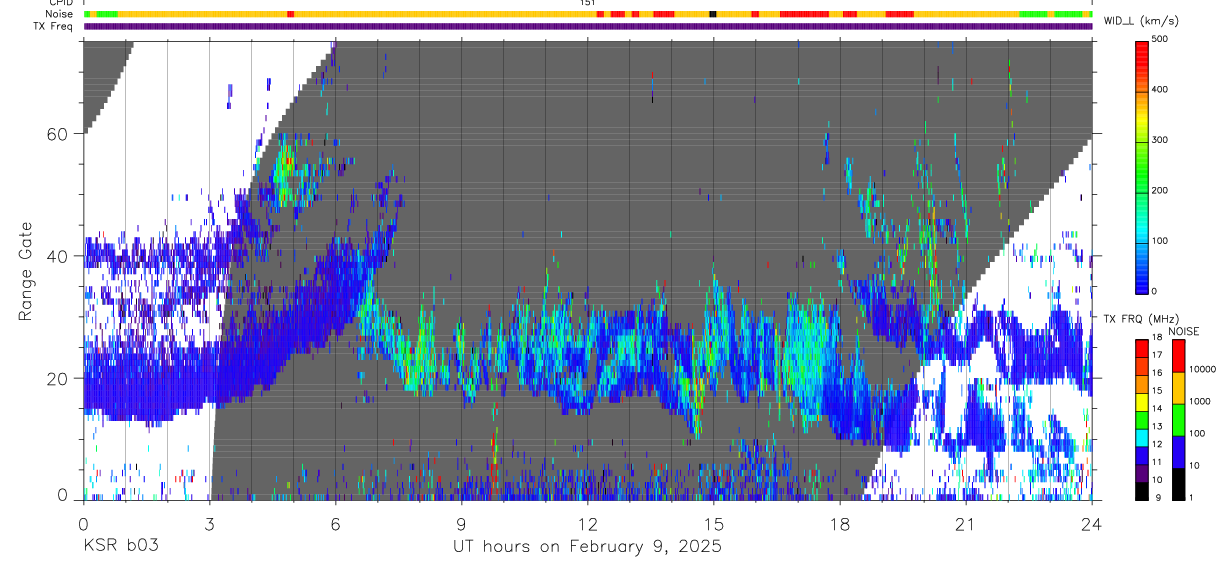Pick the cyan swatch in TX FRQ legend
Screen dimensions: 1228x567
(x=1141, y=436)
